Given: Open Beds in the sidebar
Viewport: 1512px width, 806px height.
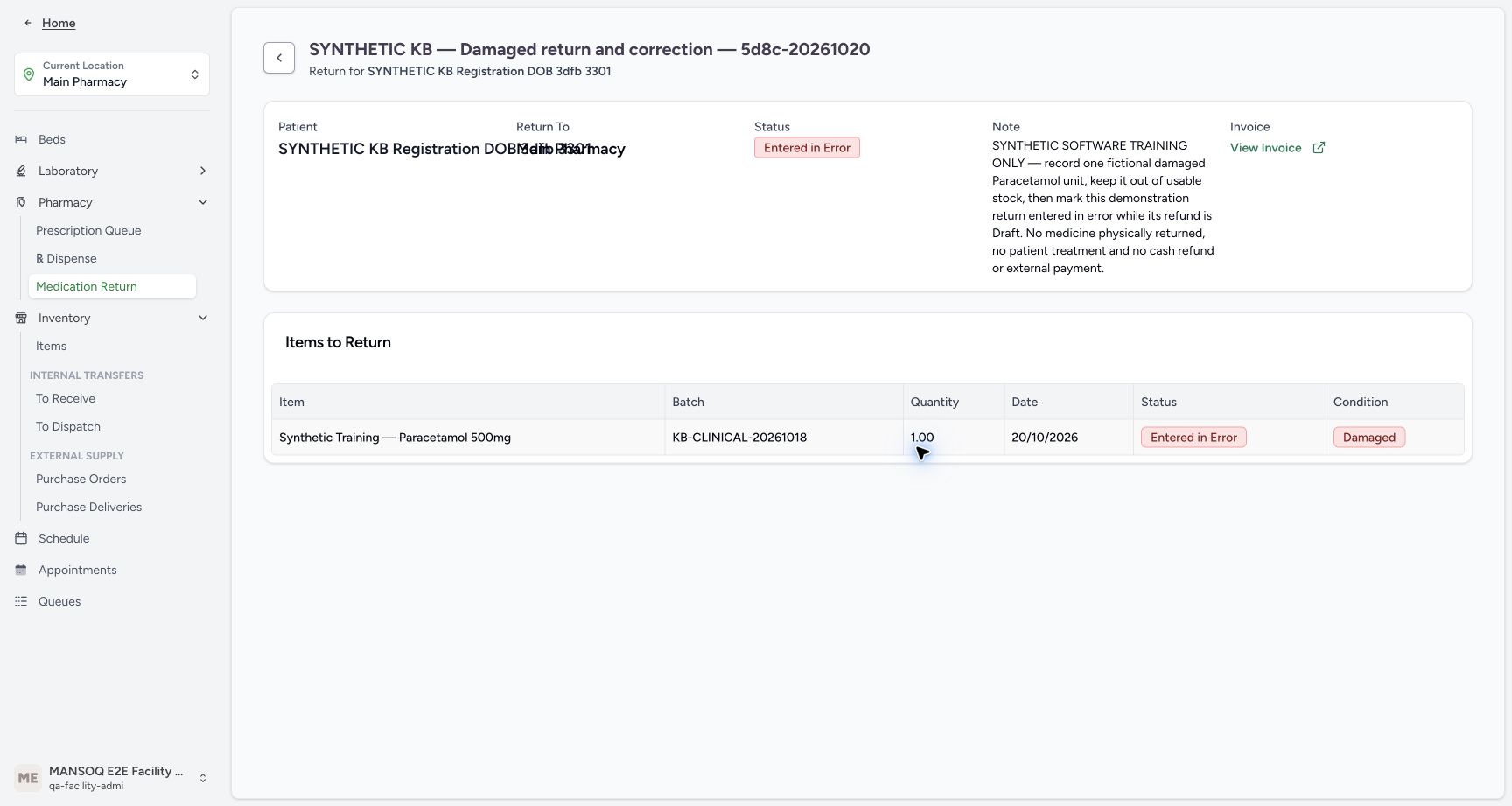Looking at the screenshot, I should coord(52,139).
